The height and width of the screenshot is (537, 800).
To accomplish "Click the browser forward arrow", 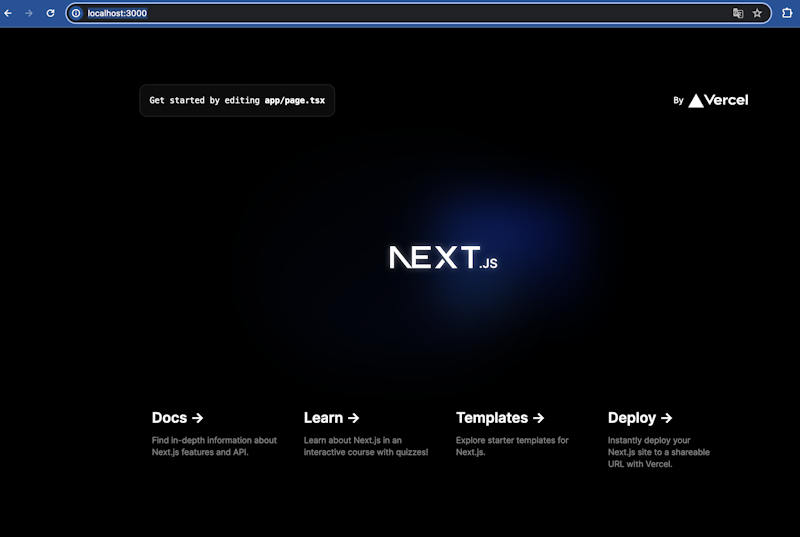I will 29,13.
